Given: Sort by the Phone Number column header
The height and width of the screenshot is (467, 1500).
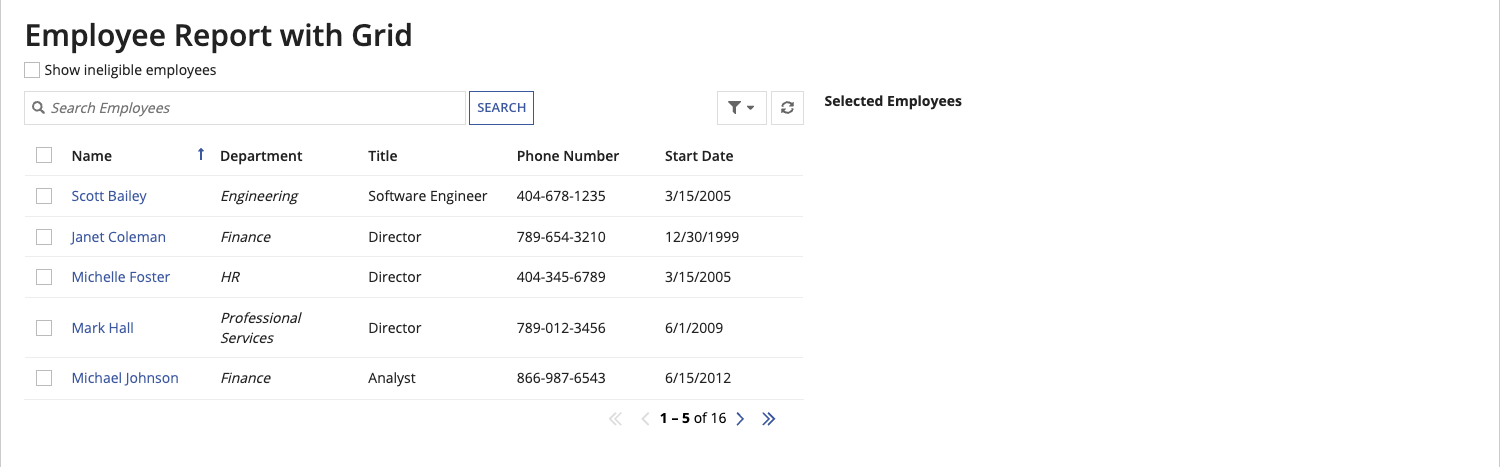Looking at the screenshot, I should [568, 156].
